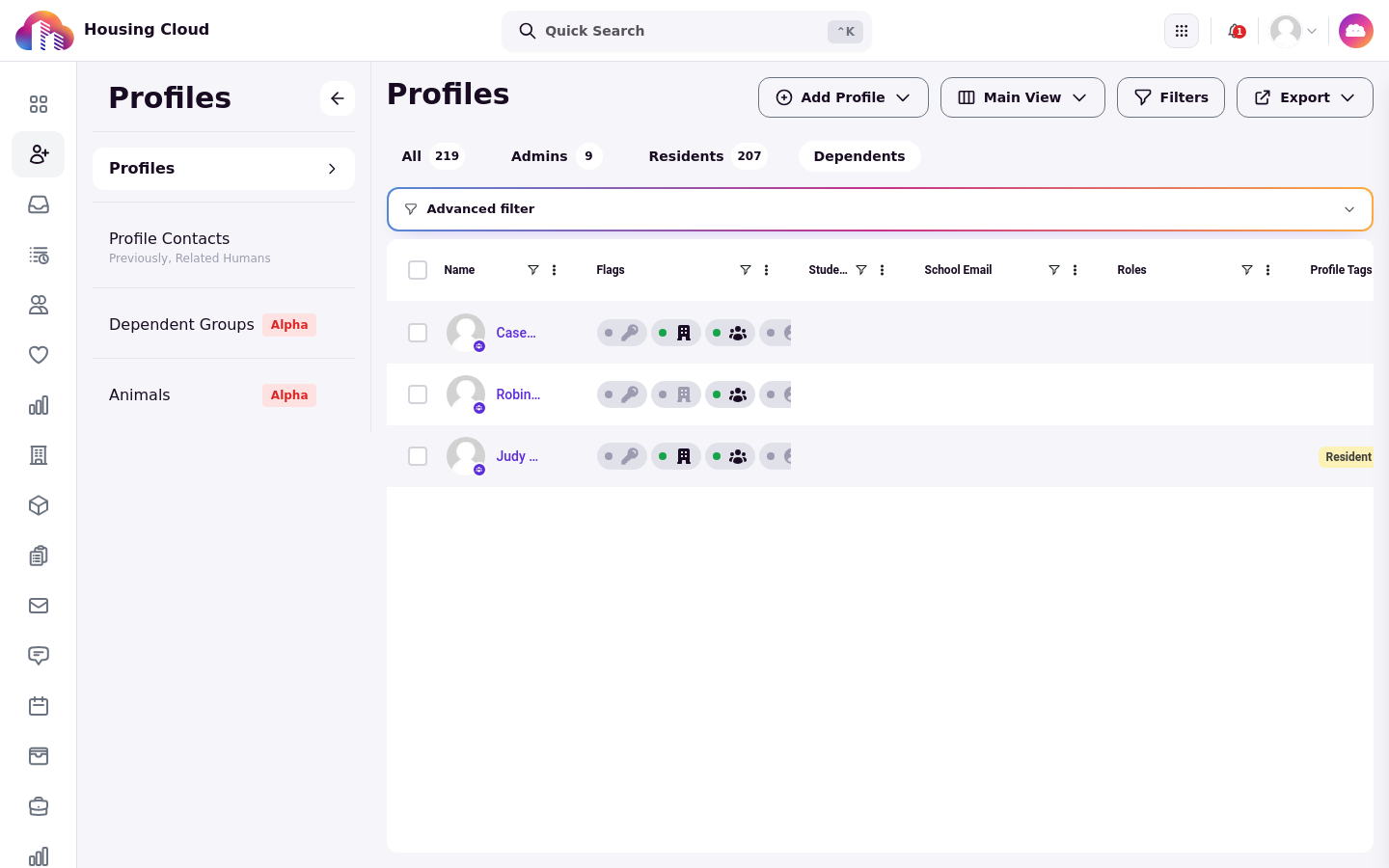
Task: Click the Filters button
Action: [x=1171, y=97]
